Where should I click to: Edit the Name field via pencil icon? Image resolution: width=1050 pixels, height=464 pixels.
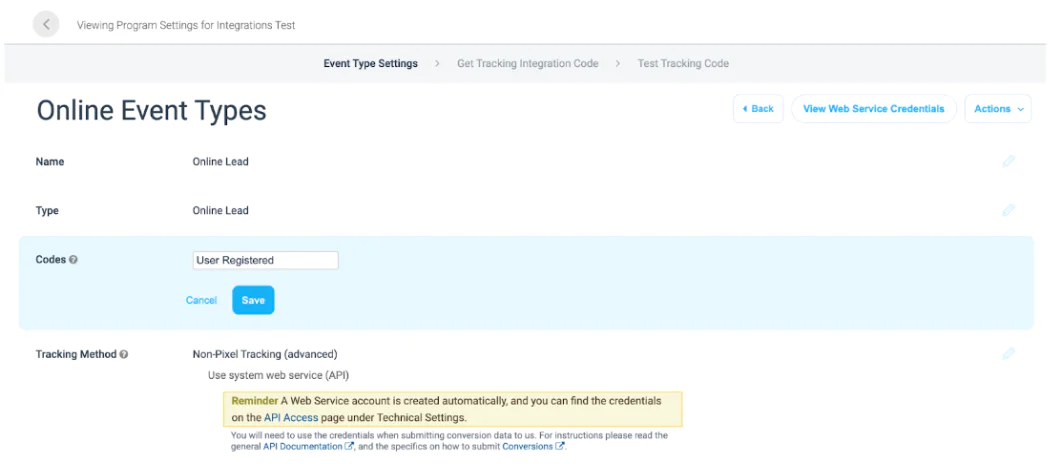coord(1008,161)
